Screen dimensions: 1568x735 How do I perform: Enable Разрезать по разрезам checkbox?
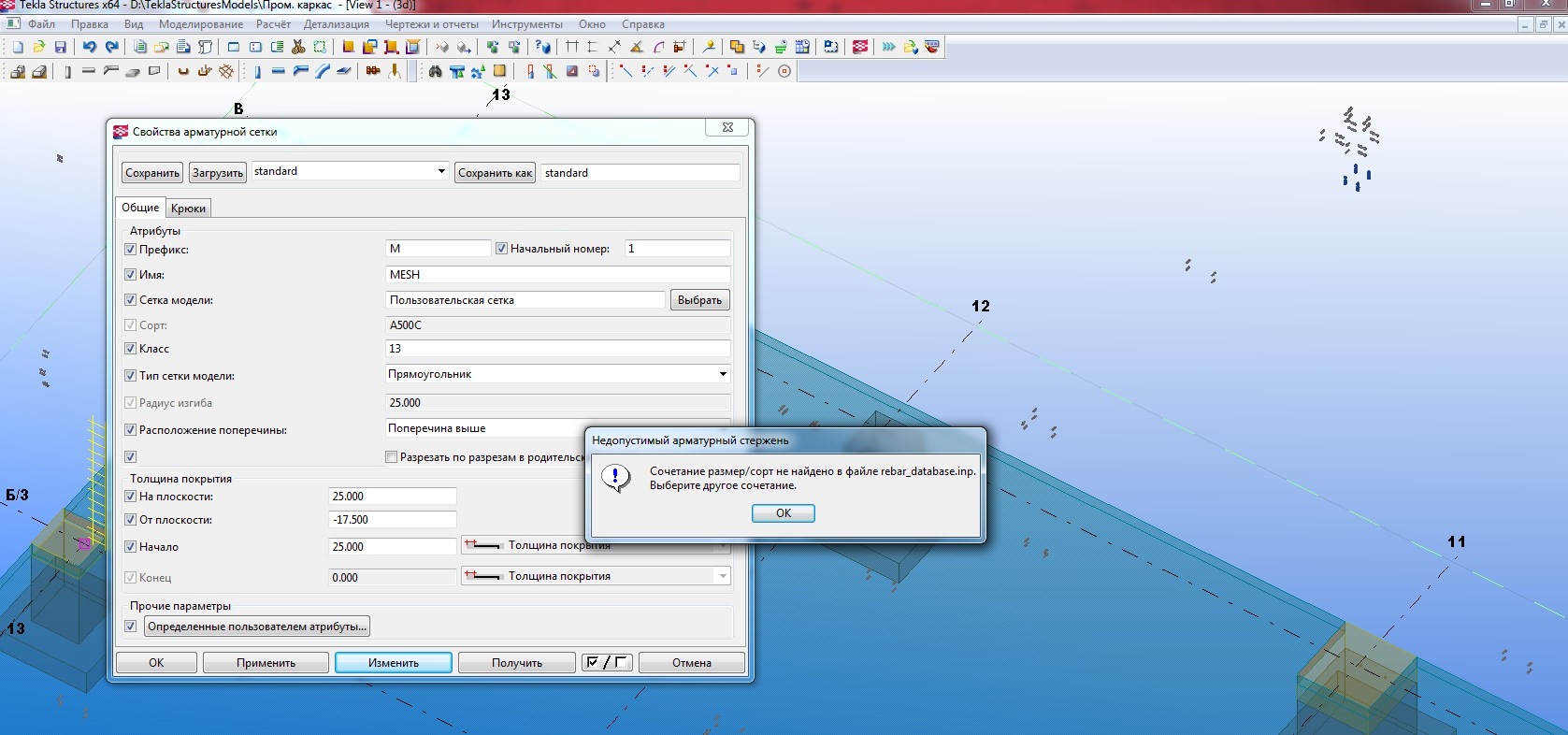(392, 457)
